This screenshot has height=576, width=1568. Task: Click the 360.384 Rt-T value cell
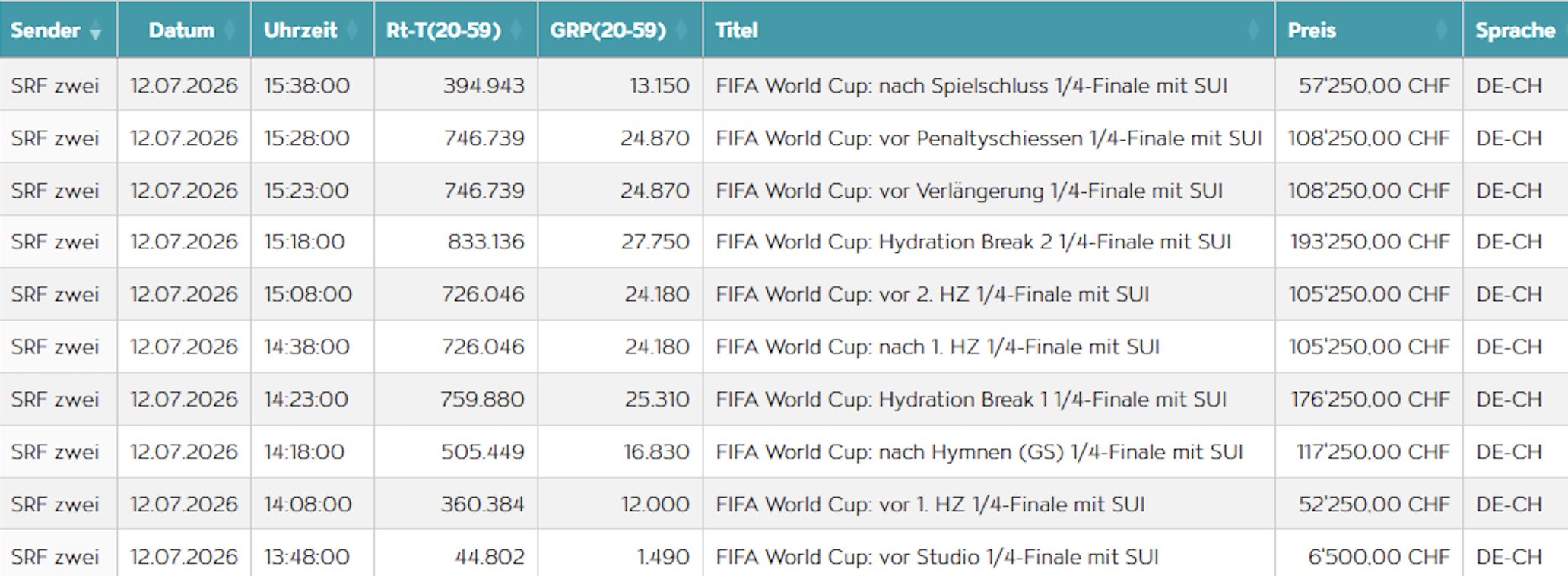point(482,504)
